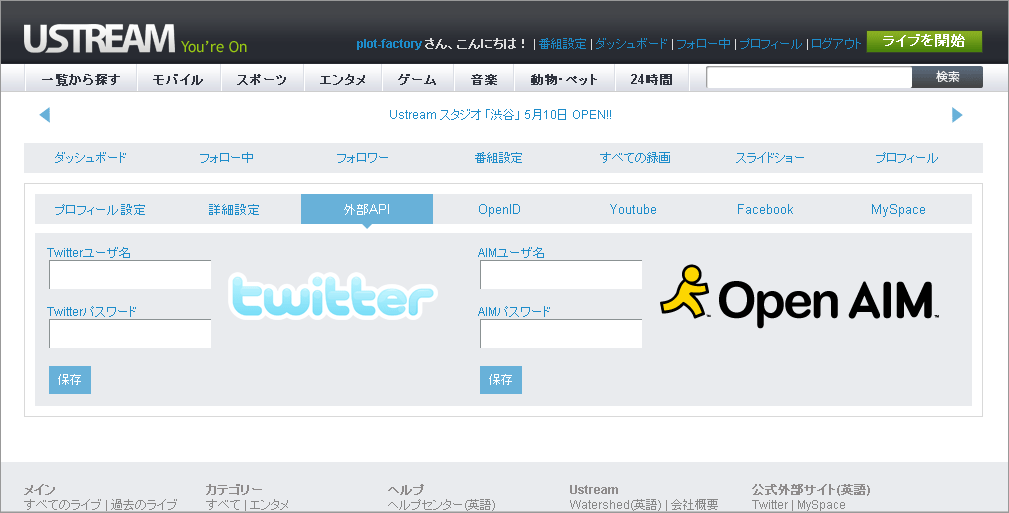Open フォロー中 in the gray account bar
This screenshot has width=1009, height=513.
coord(226,158)
